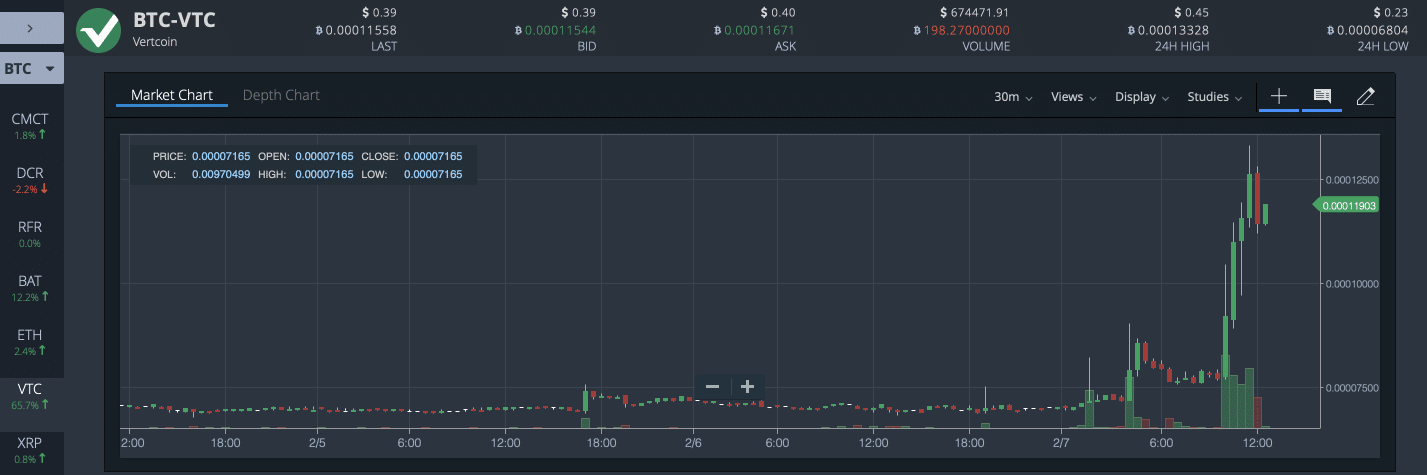Viewport: 1427px width, 475px height.
Task: Open the Display dropdown
Action: point(1142,97)
